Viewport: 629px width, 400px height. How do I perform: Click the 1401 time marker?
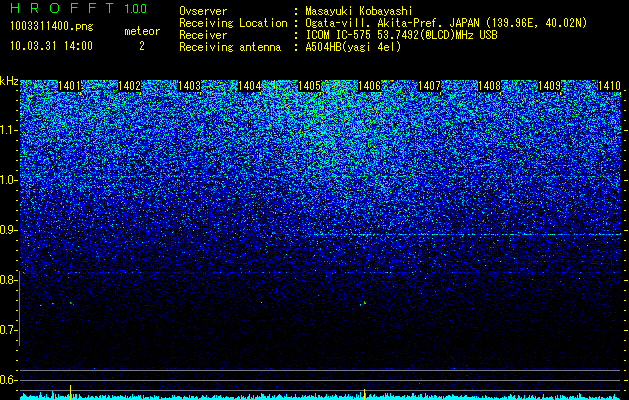click(69, 86)
